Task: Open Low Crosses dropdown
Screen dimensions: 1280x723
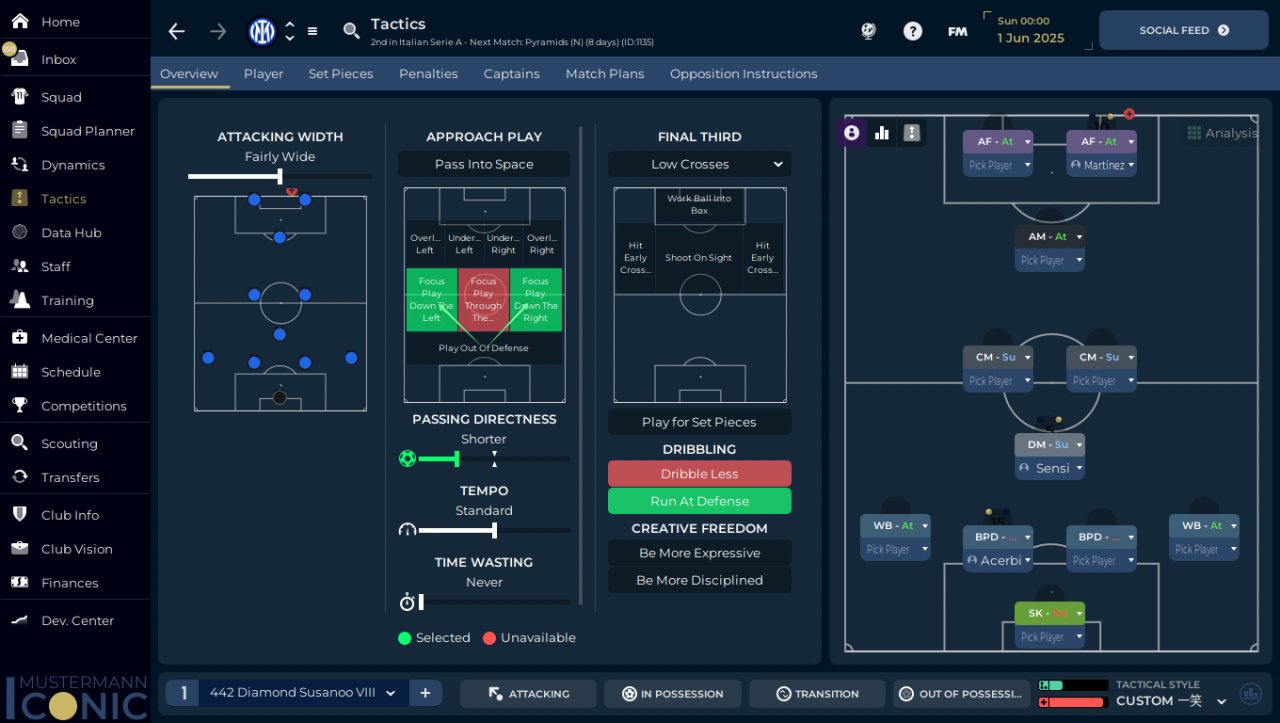Action: coord(699,164)
